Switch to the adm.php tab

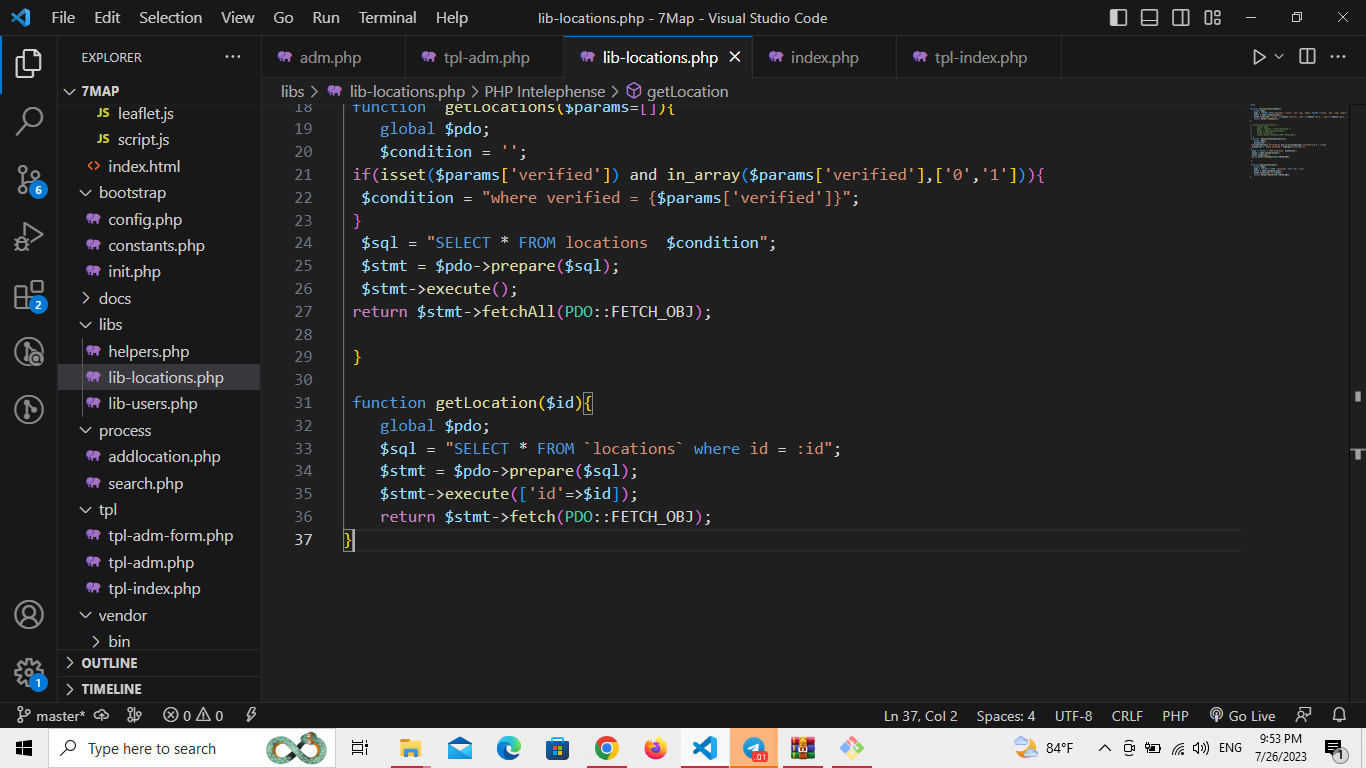pos(333,57)
